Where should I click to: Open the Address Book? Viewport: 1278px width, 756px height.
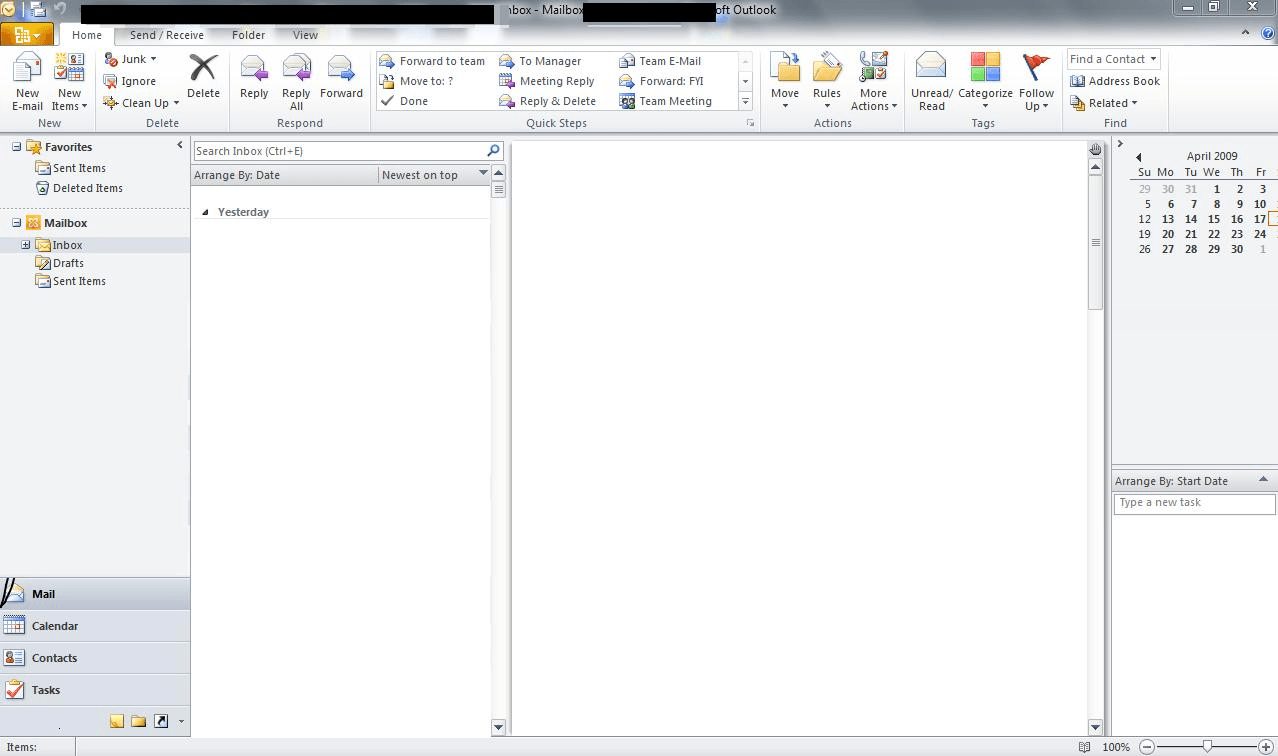coord(1114,81)
